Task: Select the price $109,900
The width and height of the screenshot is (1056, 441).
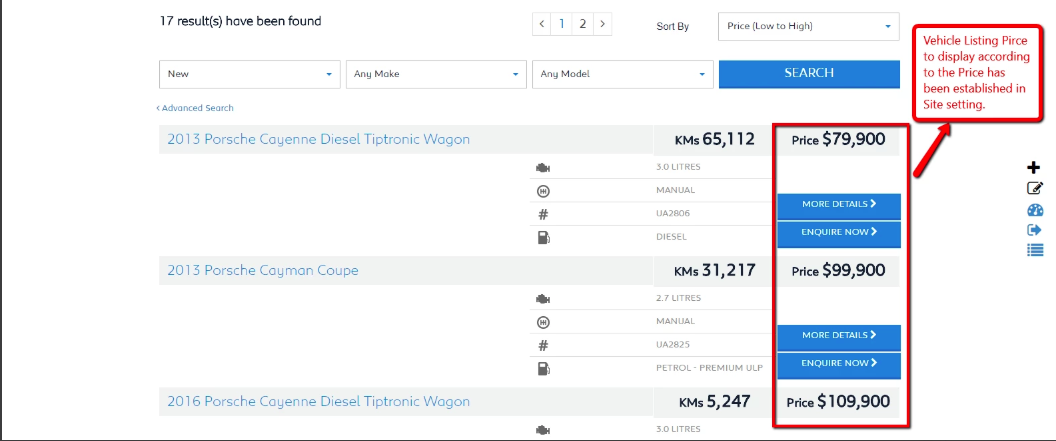Action: (853, 402)
